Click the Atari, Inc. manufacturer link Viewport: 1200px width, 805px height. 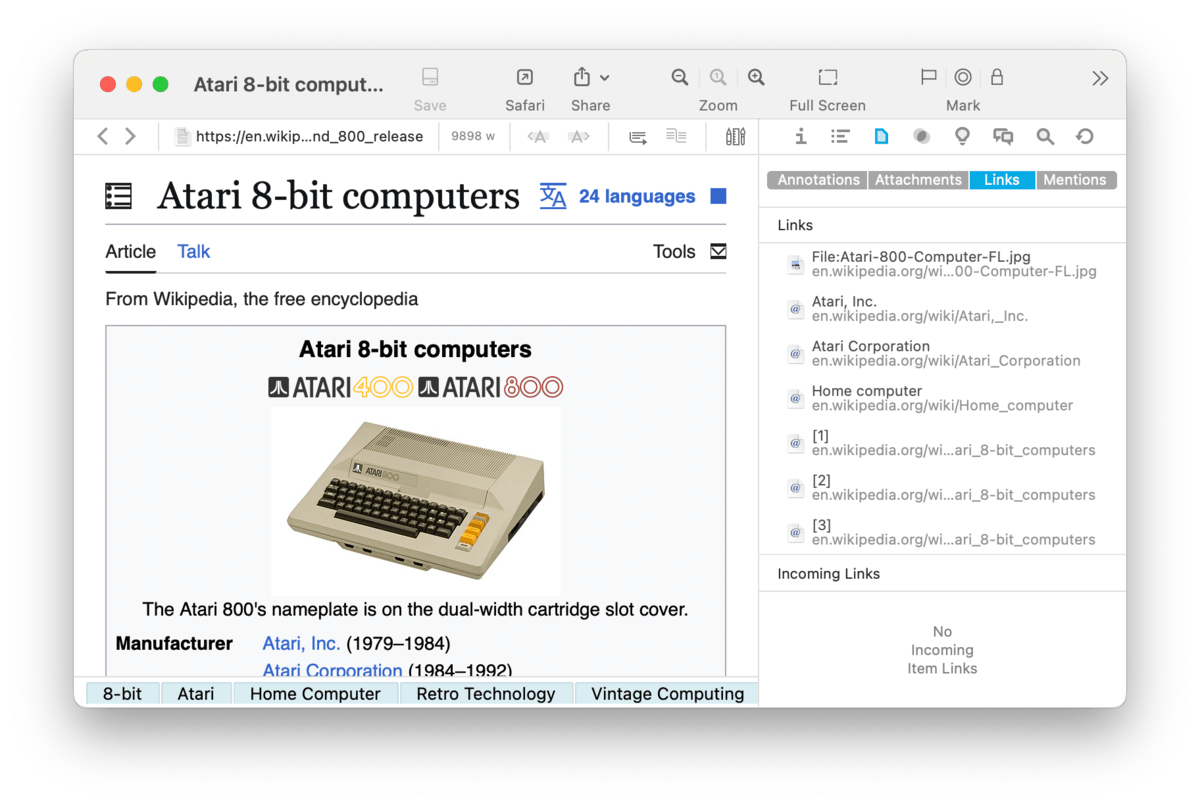click(301, 643)
